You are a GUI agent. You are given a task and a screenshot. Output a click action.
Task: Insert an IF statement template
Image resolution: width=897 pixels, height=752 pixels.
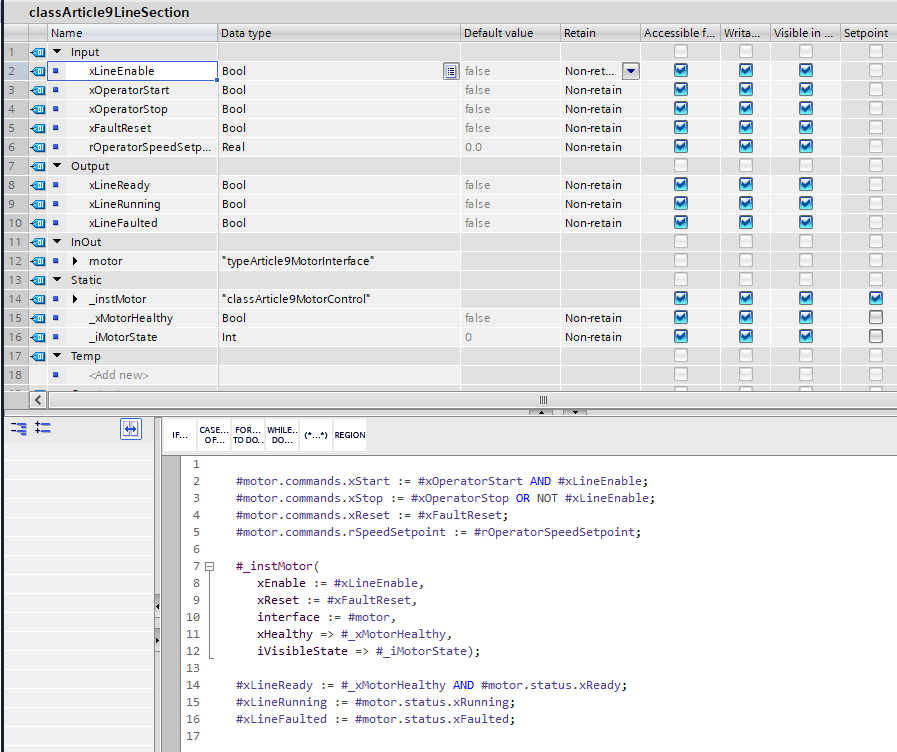click(x=180, y=435)
